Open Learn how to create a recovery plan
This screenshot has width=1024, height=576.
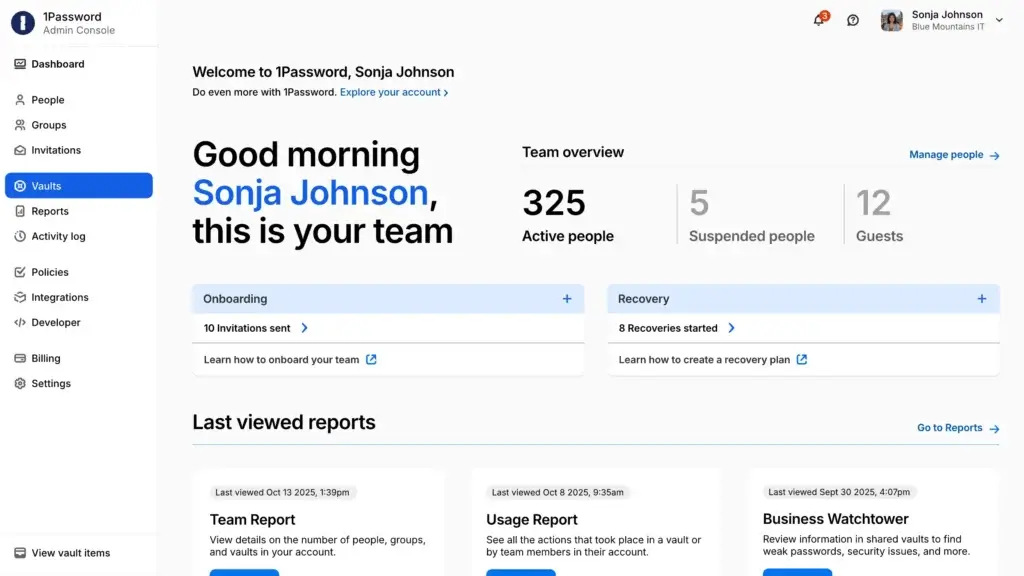tap(704, 360)
